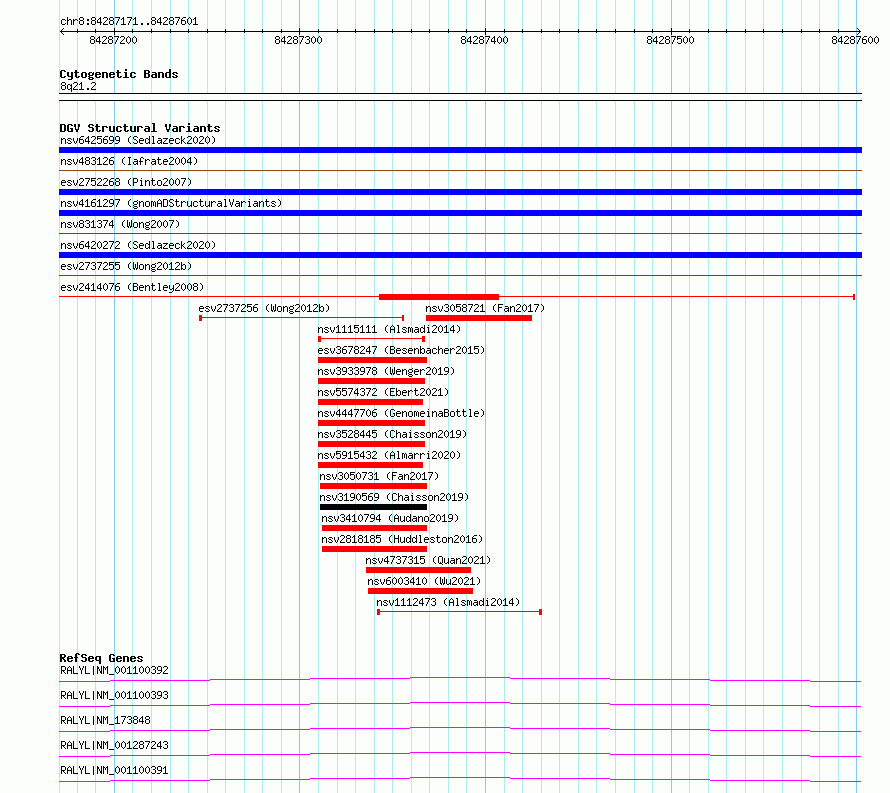Click the red bar under nsv4737315 (Quan2021)
Screen dimensions: 890x793
[418, 570]
